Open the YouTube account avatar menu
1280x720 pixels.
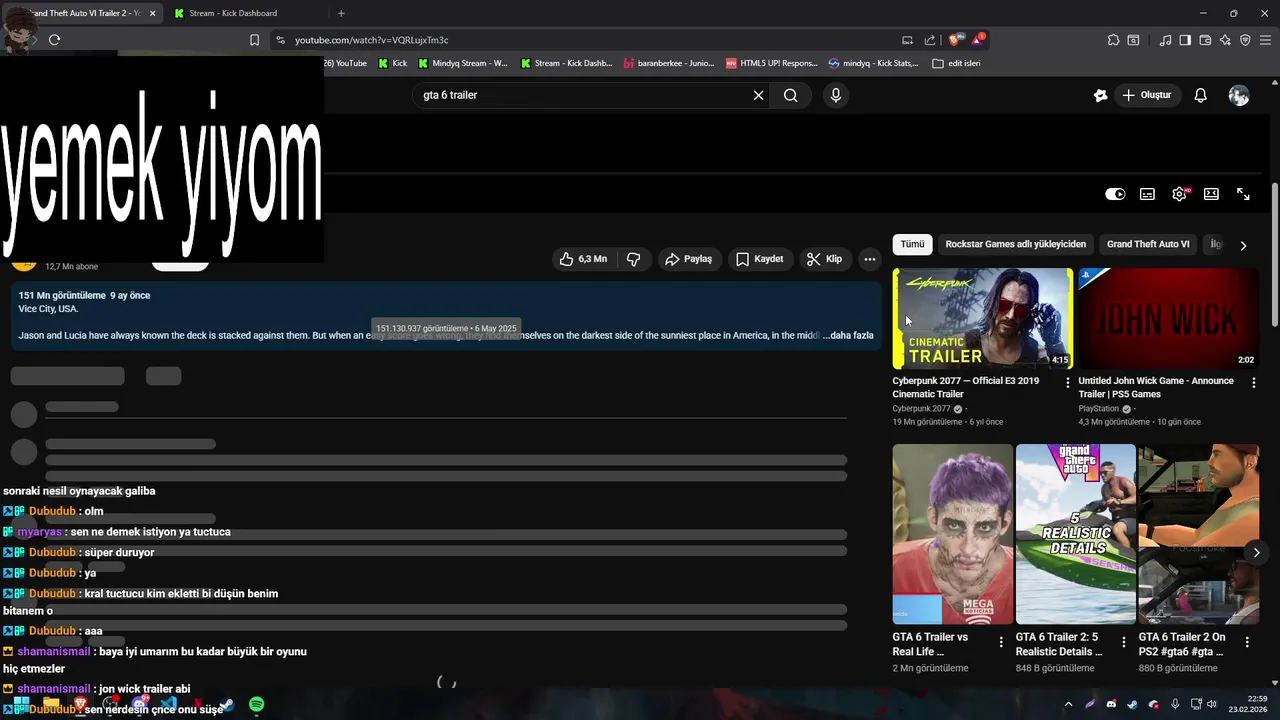click(x=1239, y=95)
